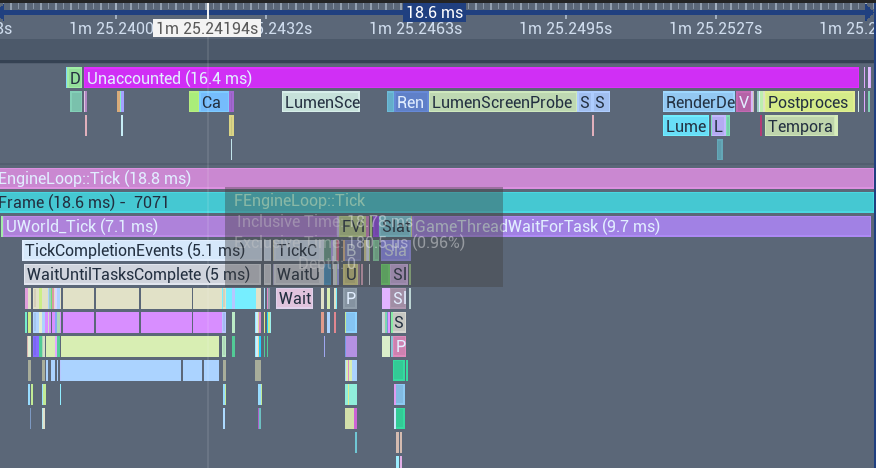
Task: Click the pink V event block
Action: [744, 102]
